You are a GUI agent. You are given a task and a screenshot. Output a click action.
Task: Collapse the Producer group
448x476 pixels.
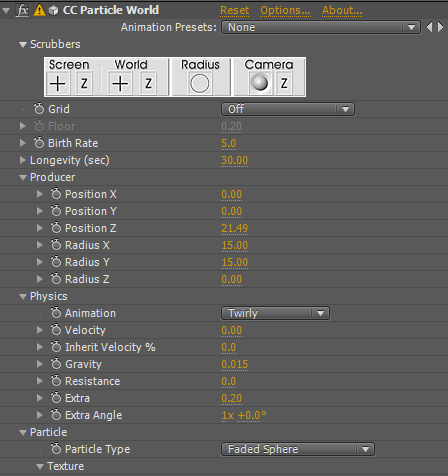pyautogui.click(x=23, y=178)
